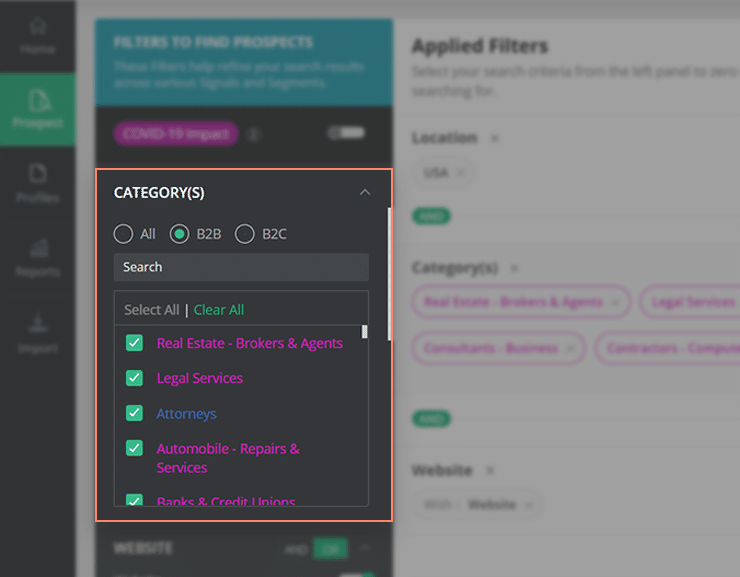Screen dimensions: 740x577
Task: Click the Clear All link
Action: click(219, 310)
